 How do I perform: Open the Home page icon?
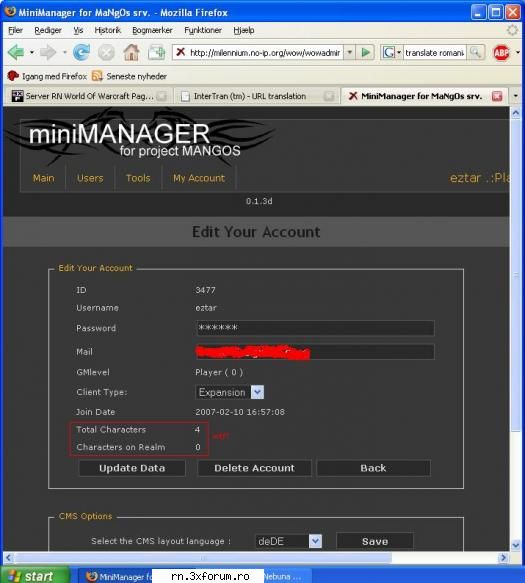click(131, 52)
